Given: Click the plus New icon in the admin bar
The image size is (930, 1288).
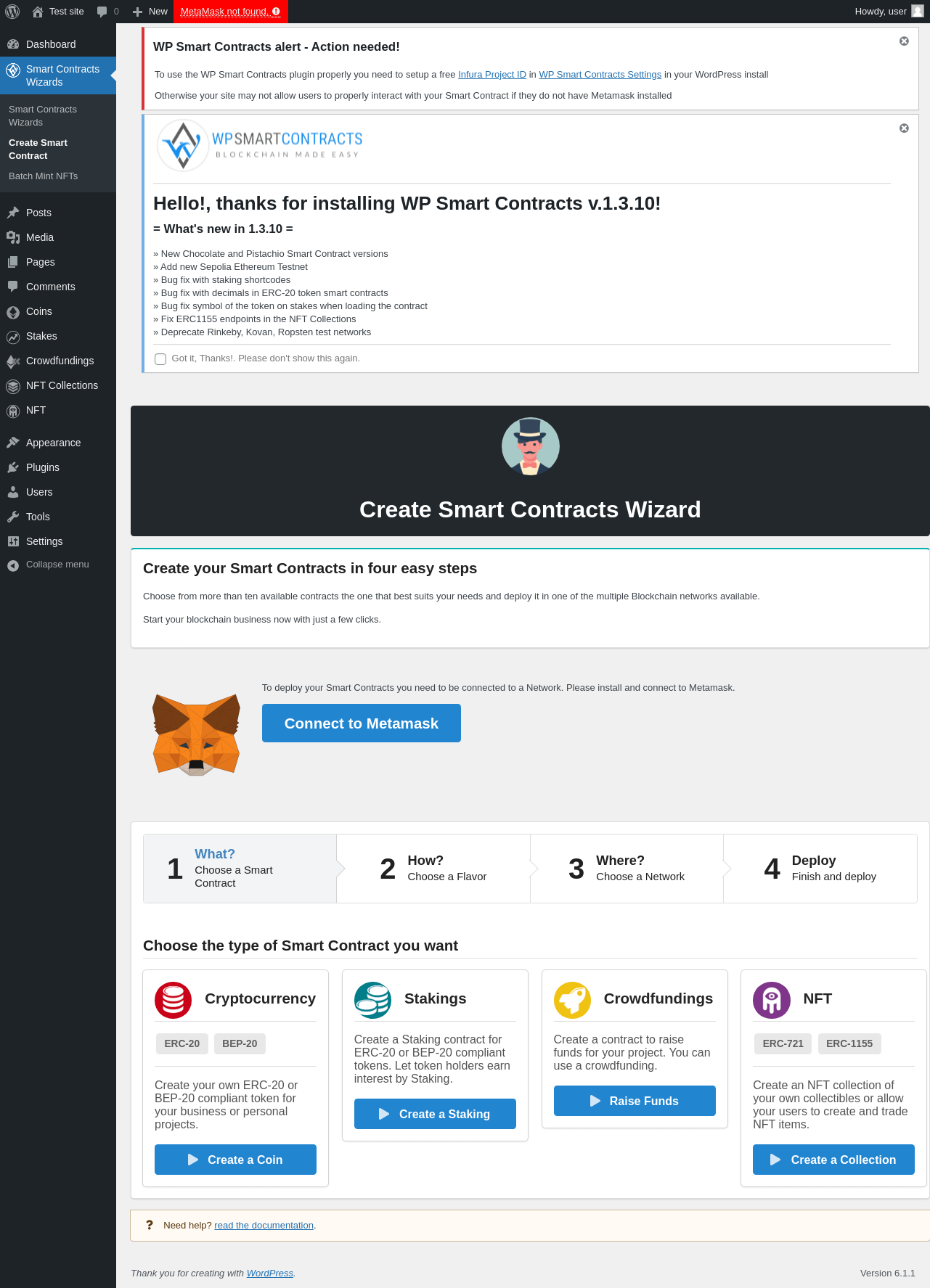Looking at the screenshot, I should point(137,12).
